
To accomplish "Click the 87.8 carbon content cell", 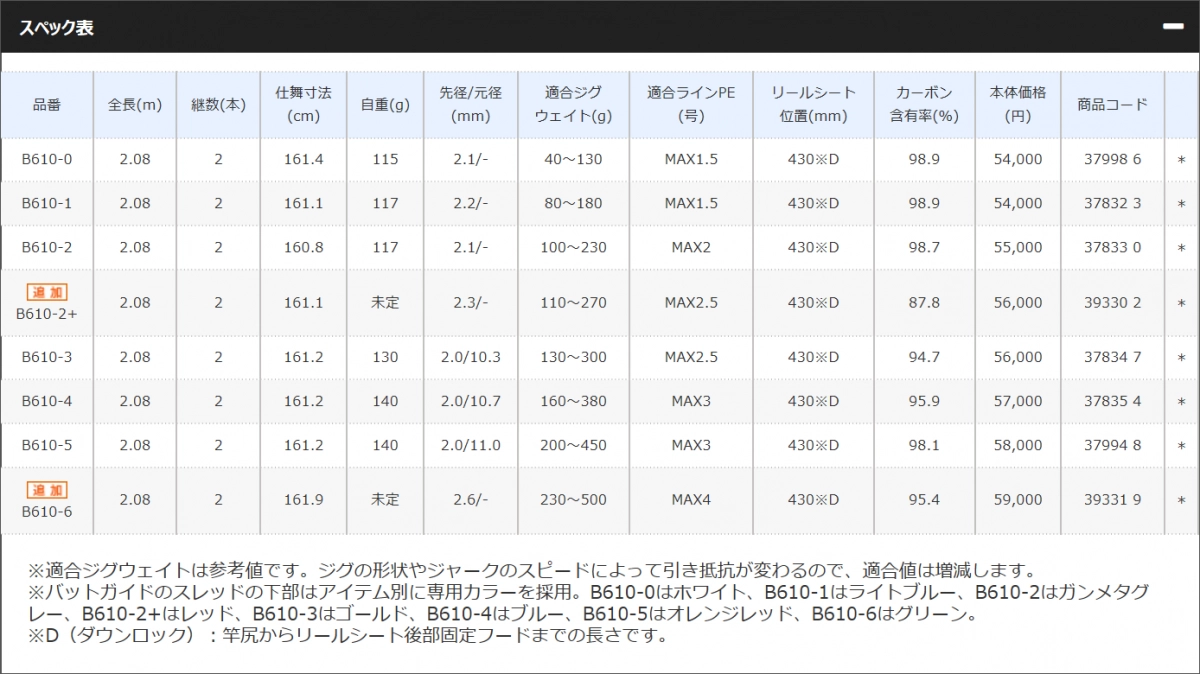I will pyautogui.click(x=924, y=302).
